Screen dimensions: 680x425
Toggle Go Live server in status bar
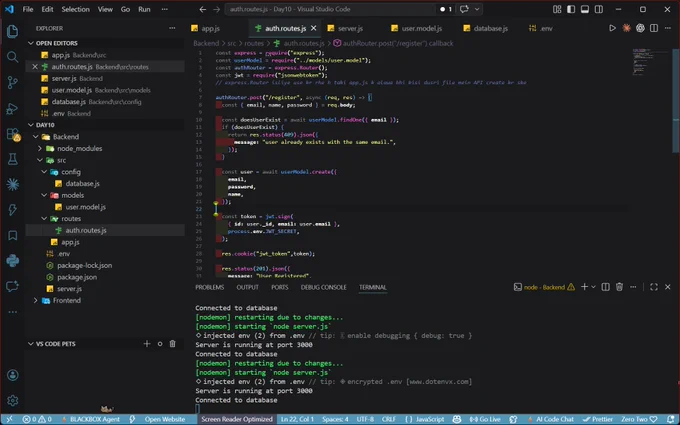(485, 419)
